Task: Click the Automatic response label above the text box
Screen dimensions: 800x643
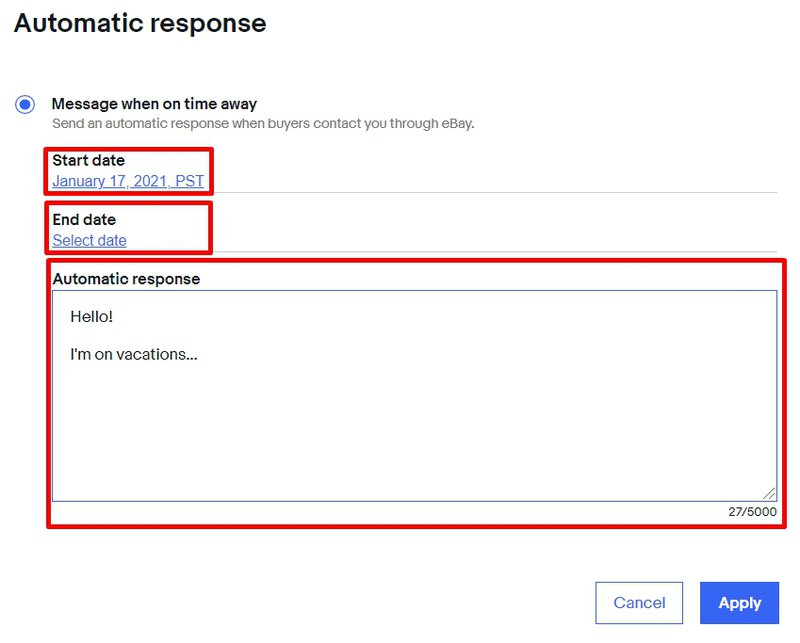Action: tap(126, 279)
